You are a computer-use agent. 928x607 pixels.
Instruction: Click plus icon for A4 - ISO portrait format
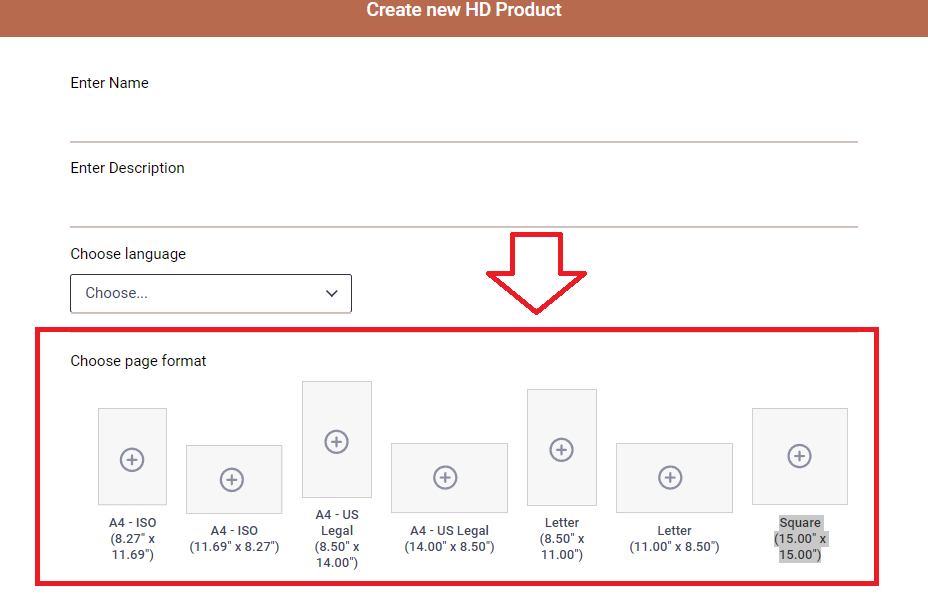point(132,460)
